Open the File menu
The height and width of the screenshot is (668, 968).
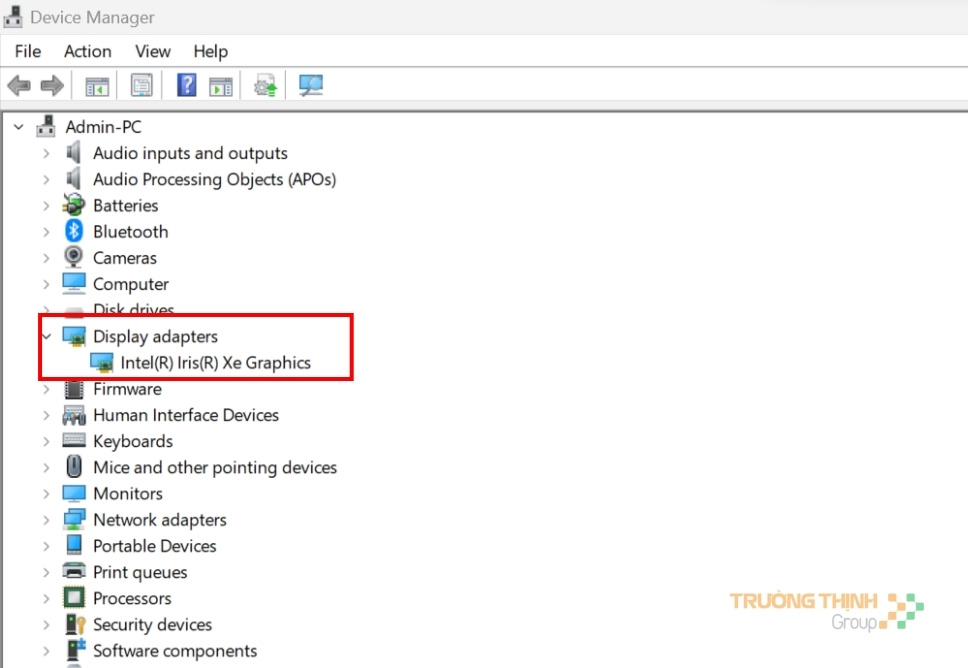27,51
